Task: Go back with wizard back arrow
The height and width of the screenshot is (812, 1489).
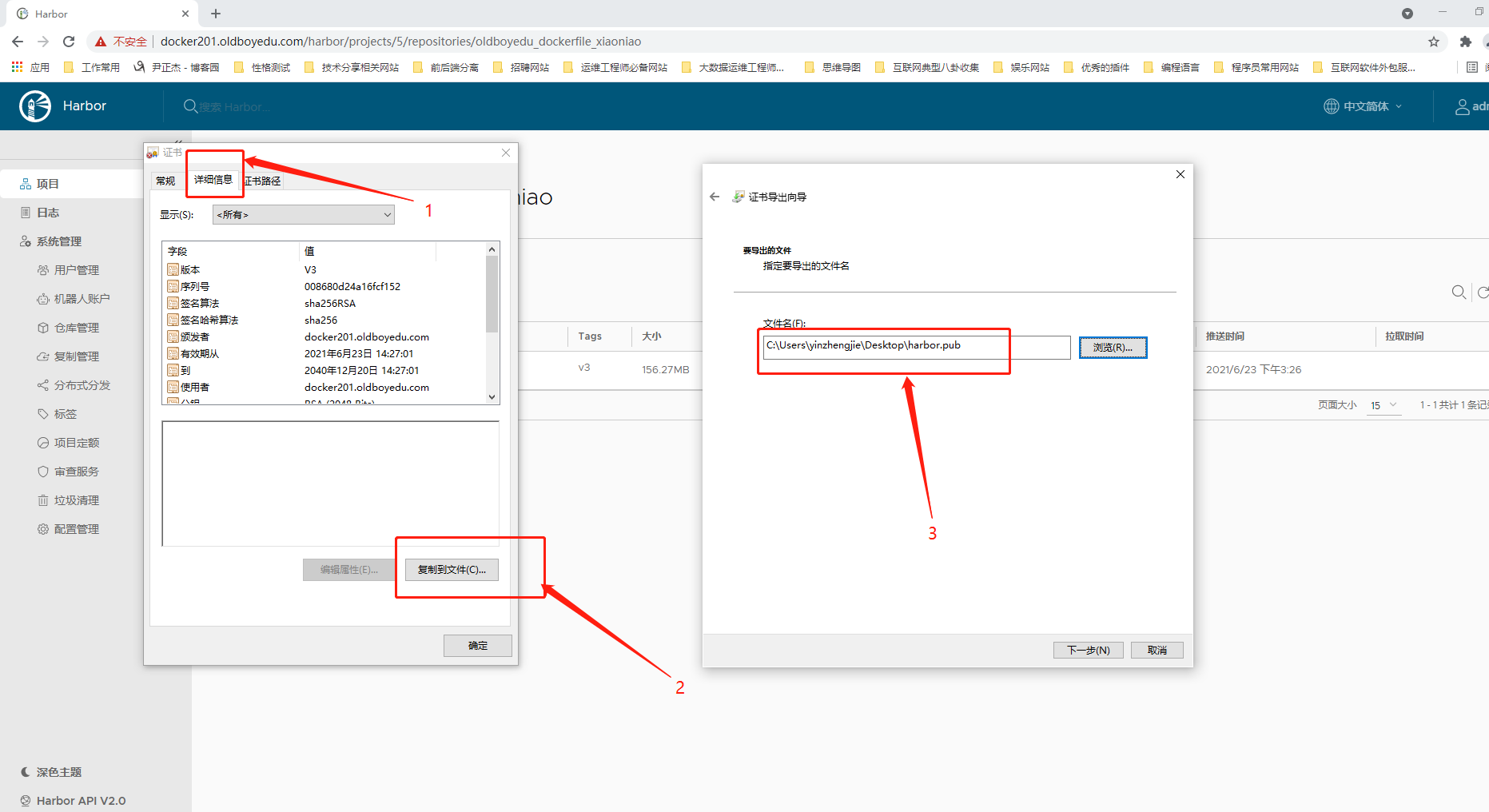Action: click(715, 197)
